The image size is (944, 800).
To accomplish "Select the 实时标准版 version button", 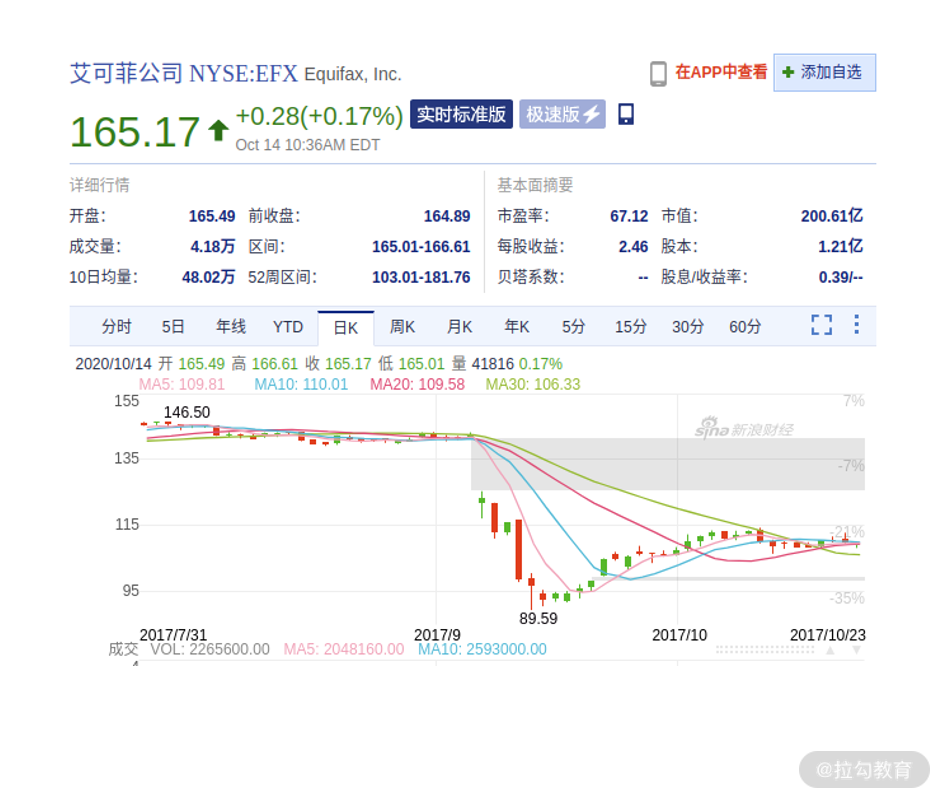I will [x=461, y=114].
